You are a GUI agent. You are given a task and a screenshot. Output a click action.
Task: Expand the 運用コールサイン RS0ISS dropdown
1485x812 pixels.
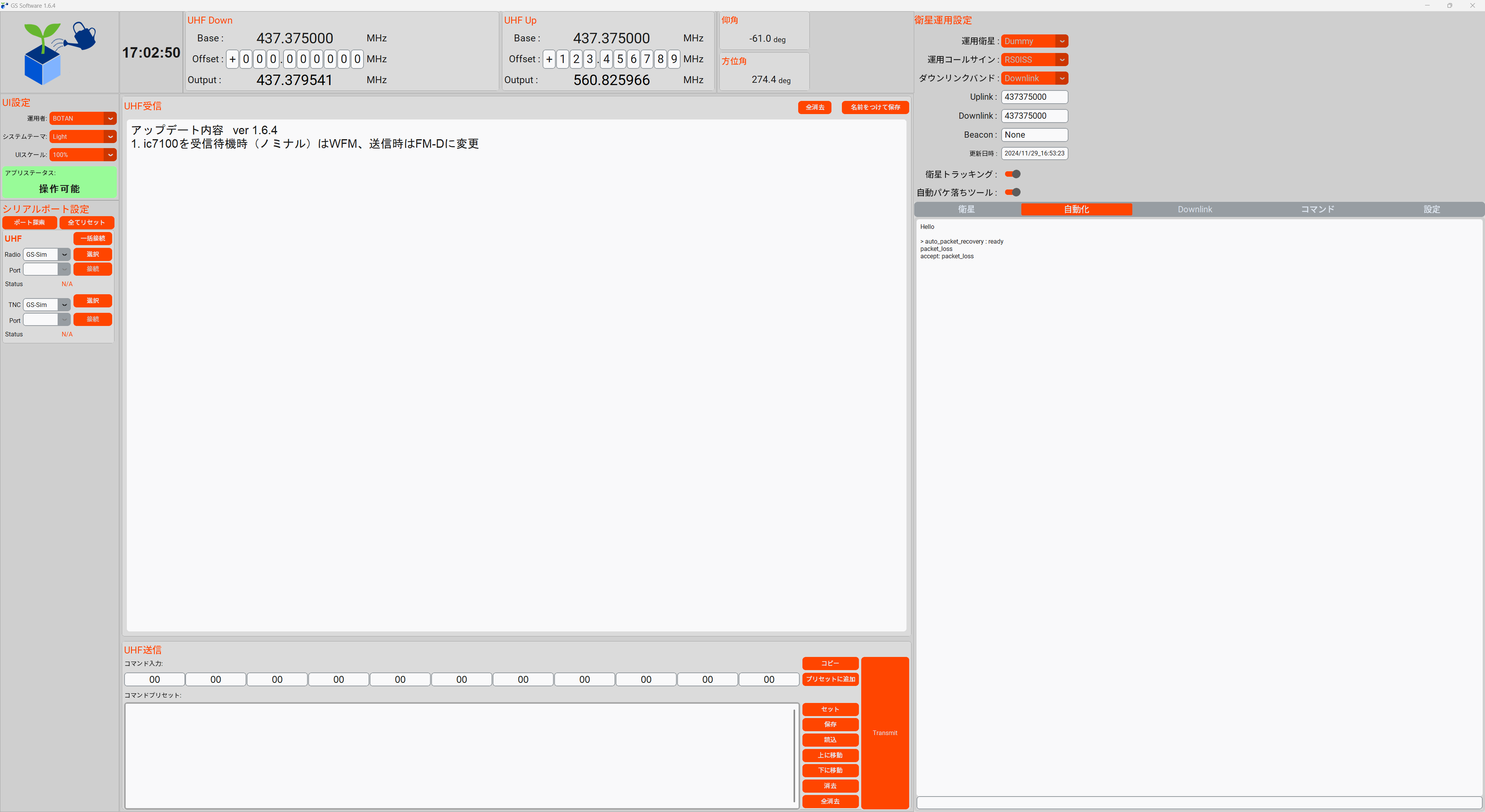(1034, 60)
